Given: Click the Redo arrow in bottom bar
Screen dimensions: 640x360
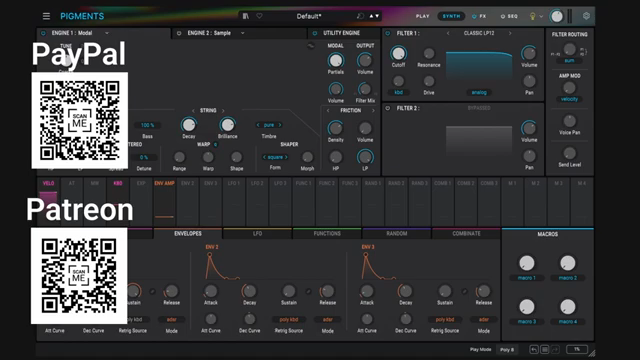Looking at the screenshot, I should pyautogui.click(x=555, y=349).
